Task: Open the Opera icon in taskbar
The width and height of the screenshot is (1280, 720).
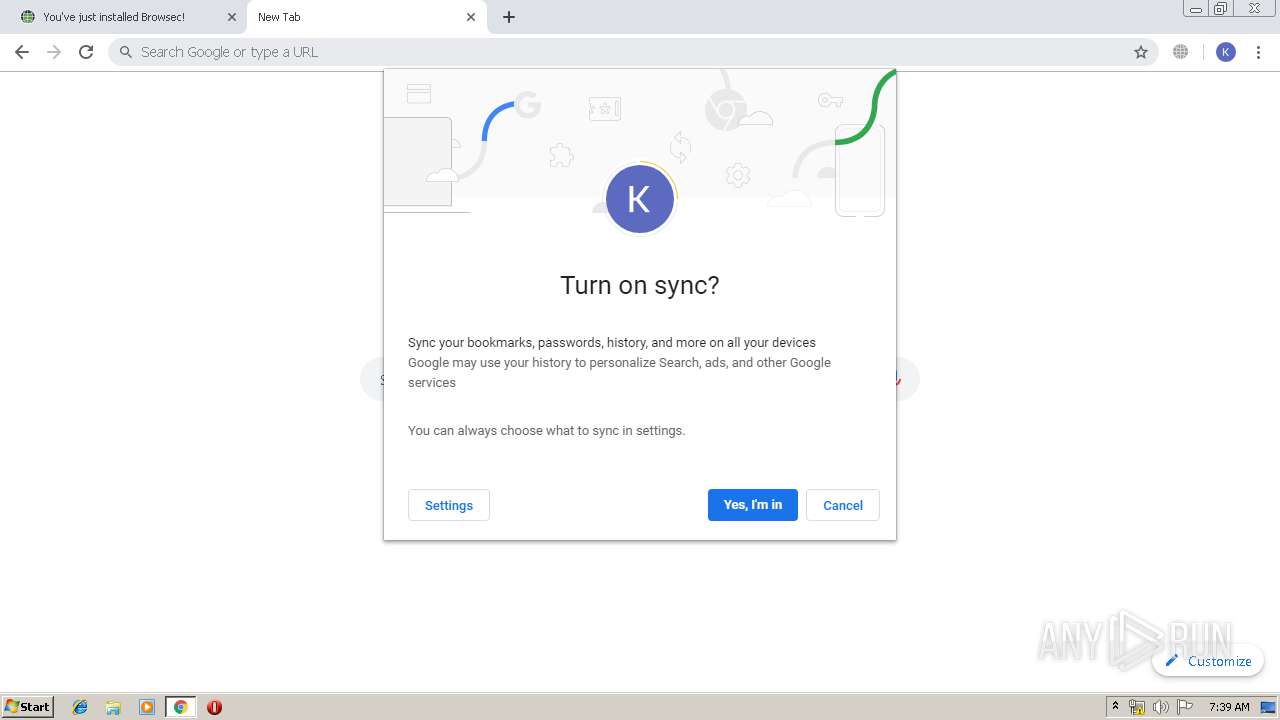Action: point(214,707)
